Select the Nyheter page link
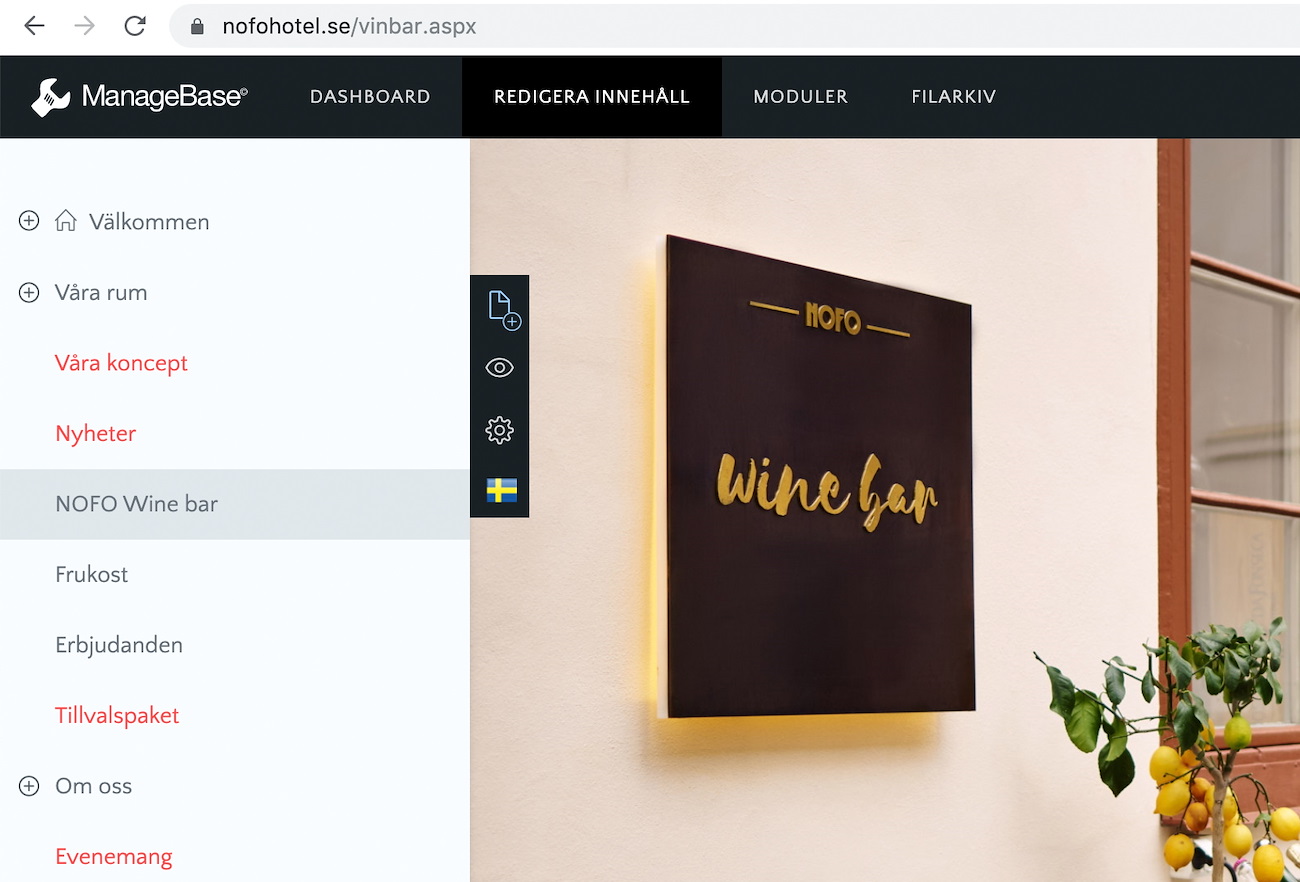 click(95, 434)
